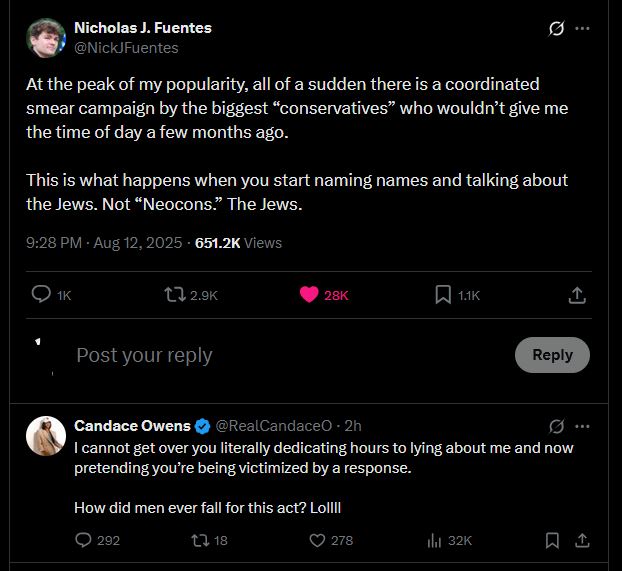This screenshot has width=622, height=571.
Task: View analytics for Candace Owens' reply
Action: 435,540
